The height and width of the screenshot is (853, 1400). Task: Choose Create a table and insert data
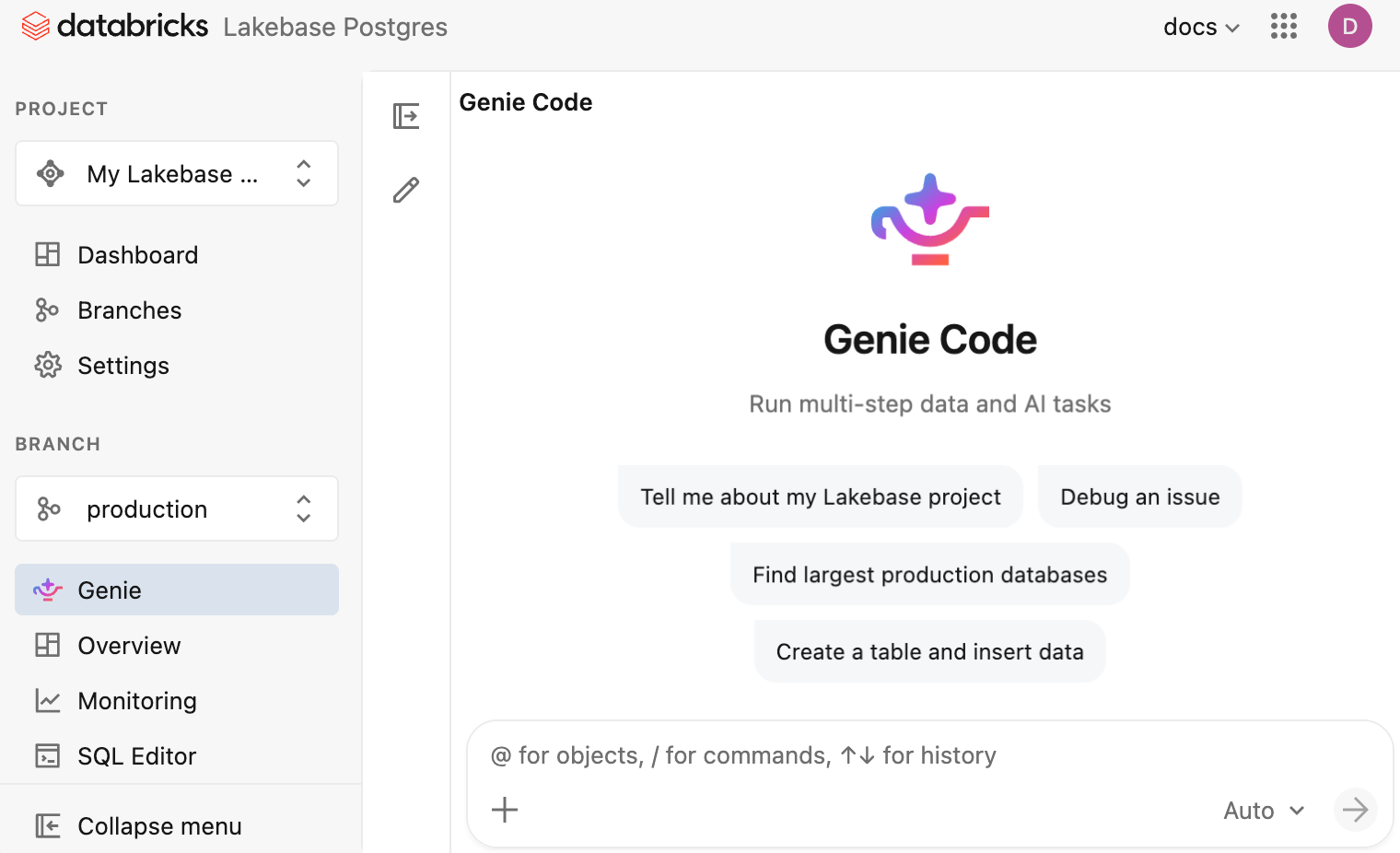click(929, 651)
